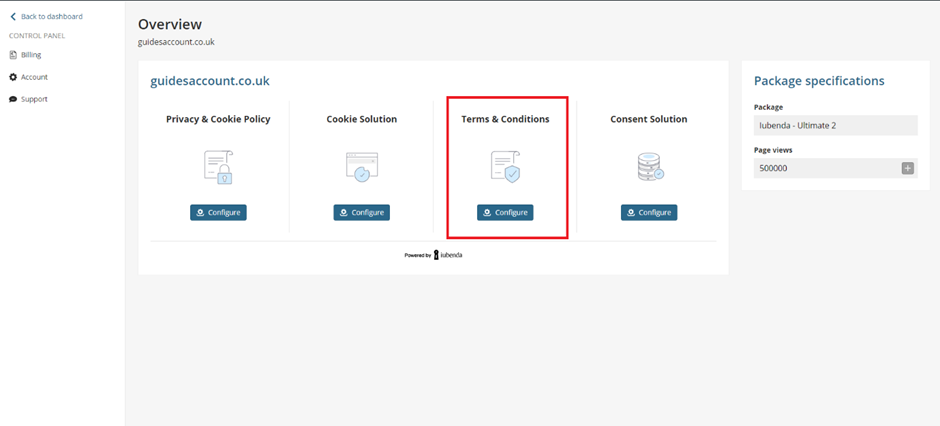Go back to dashboard link
The width and height of the screenshot is (940, 426).
pos(47,17)
